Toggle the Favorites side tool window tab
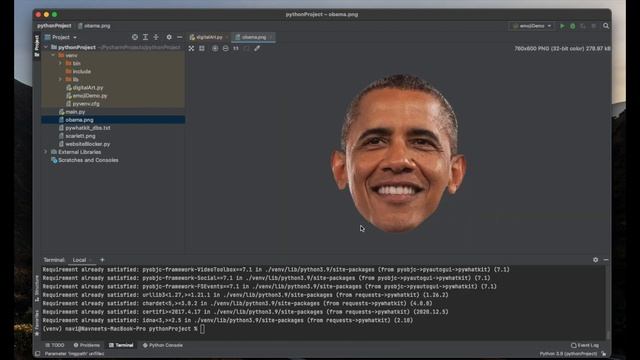Image resolution: width=640 pixels, height=360 pixels. 37,322
